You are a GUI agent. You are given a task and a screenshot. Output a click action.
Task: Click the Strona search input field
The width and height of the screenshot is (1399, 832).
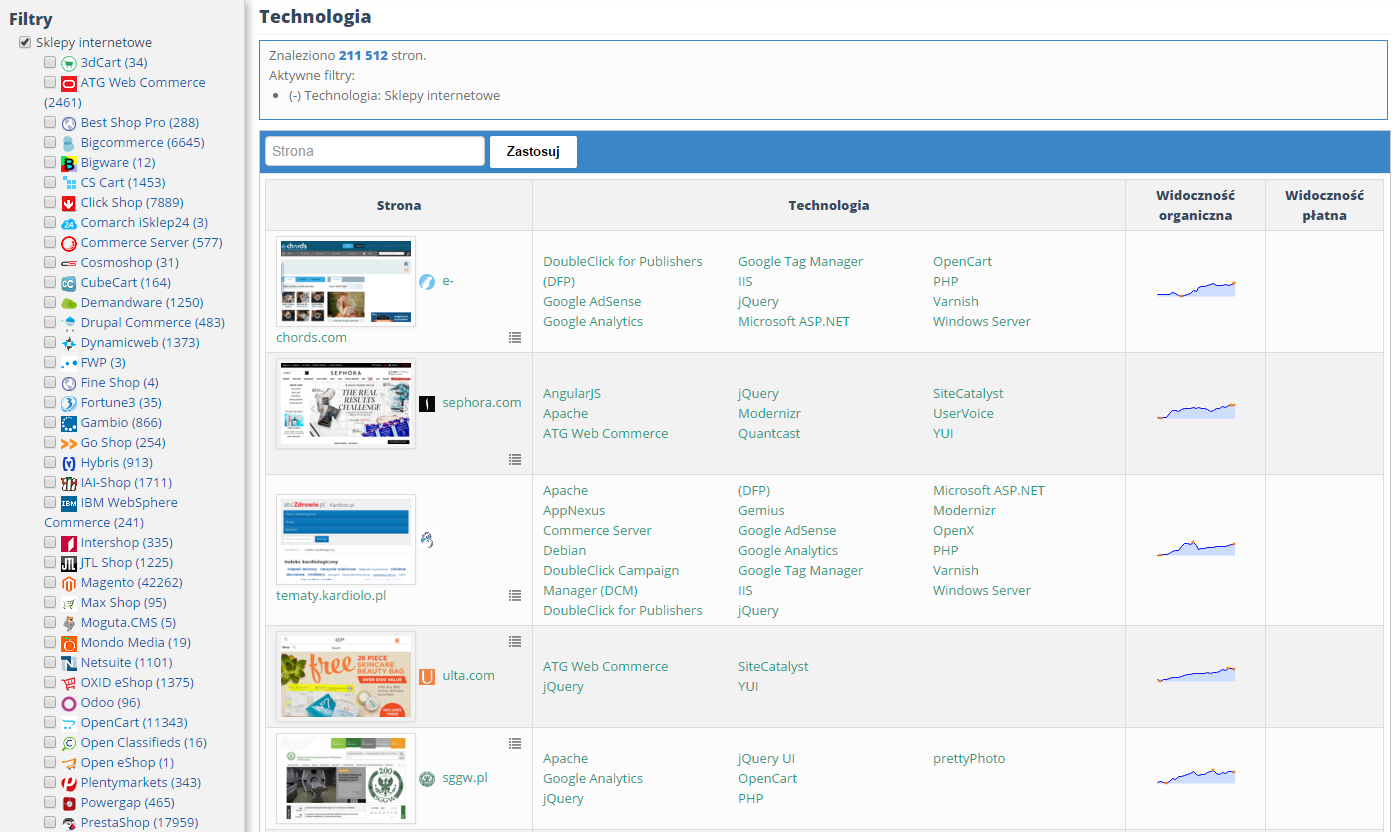click(x=375, y=152)
